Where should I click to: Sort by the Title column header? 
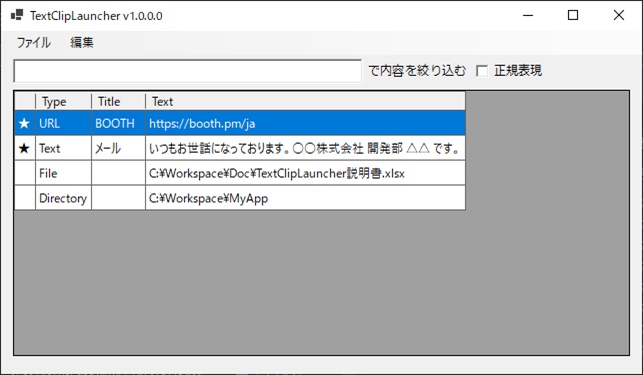pos(119,101)
